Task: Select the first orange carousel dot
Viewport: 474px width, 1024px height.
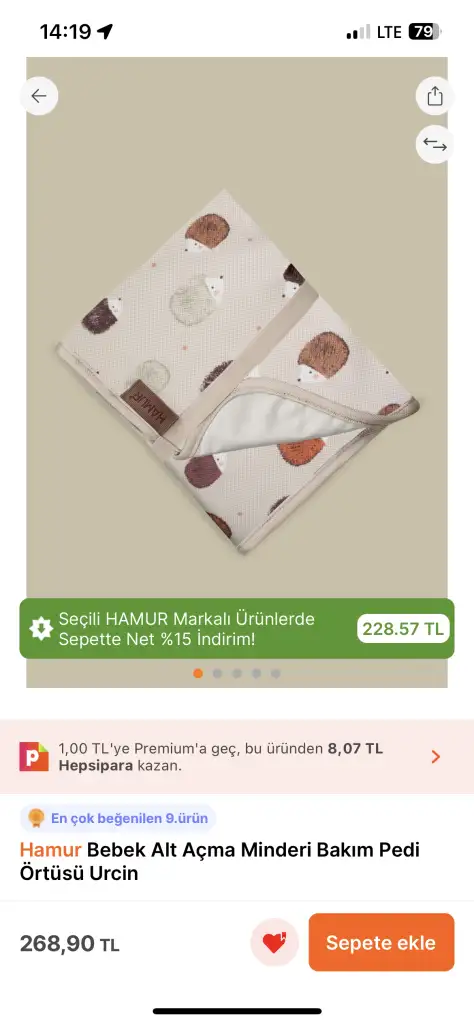Action: pyautogui.click(x=198, y=673)
